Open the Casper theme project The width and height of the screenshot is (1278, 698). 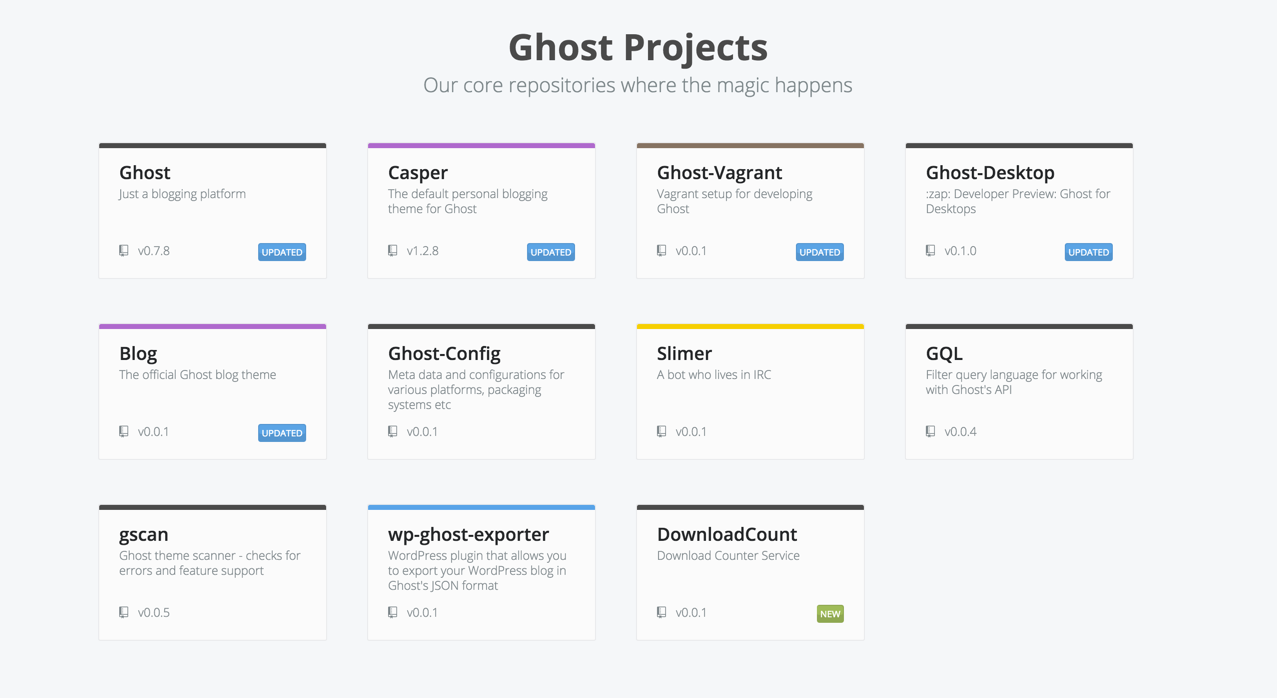tap(418, 173)
